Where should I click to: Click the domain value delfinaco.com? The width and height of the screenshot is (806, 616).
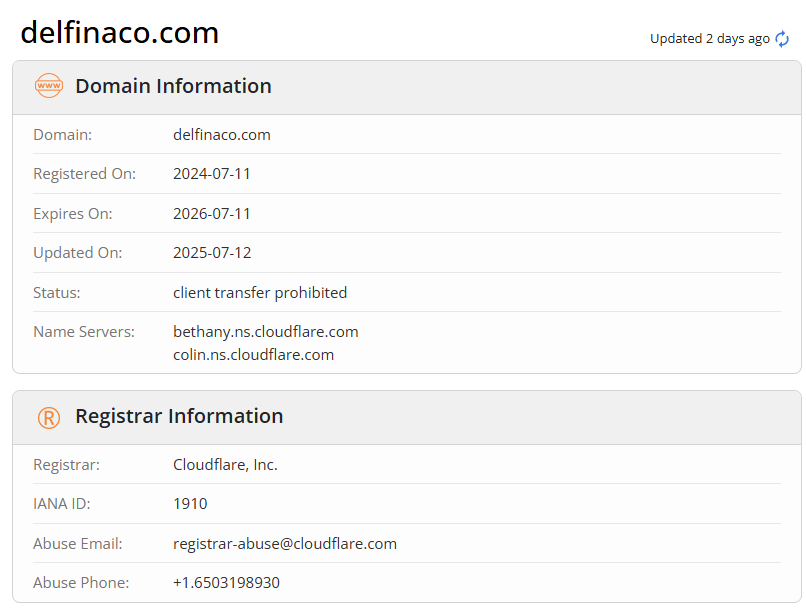(x=222, y=135)
